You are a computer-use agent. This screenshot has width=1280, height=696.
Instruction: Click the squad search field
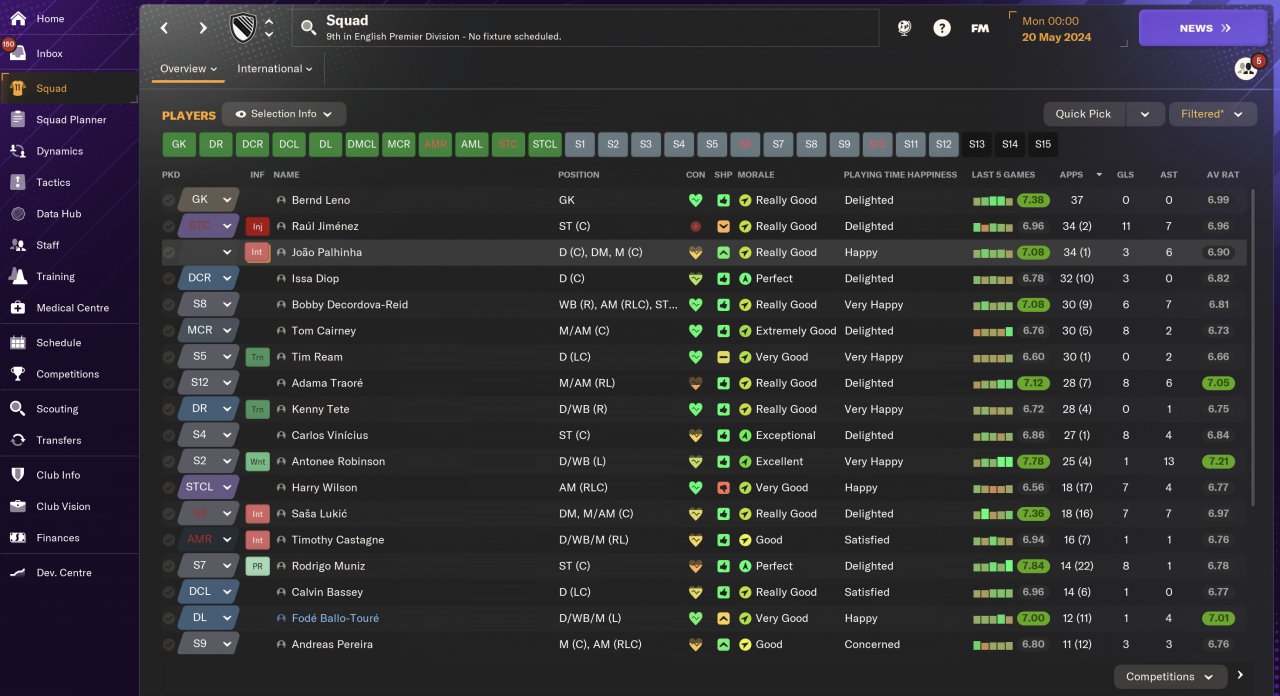586,28
